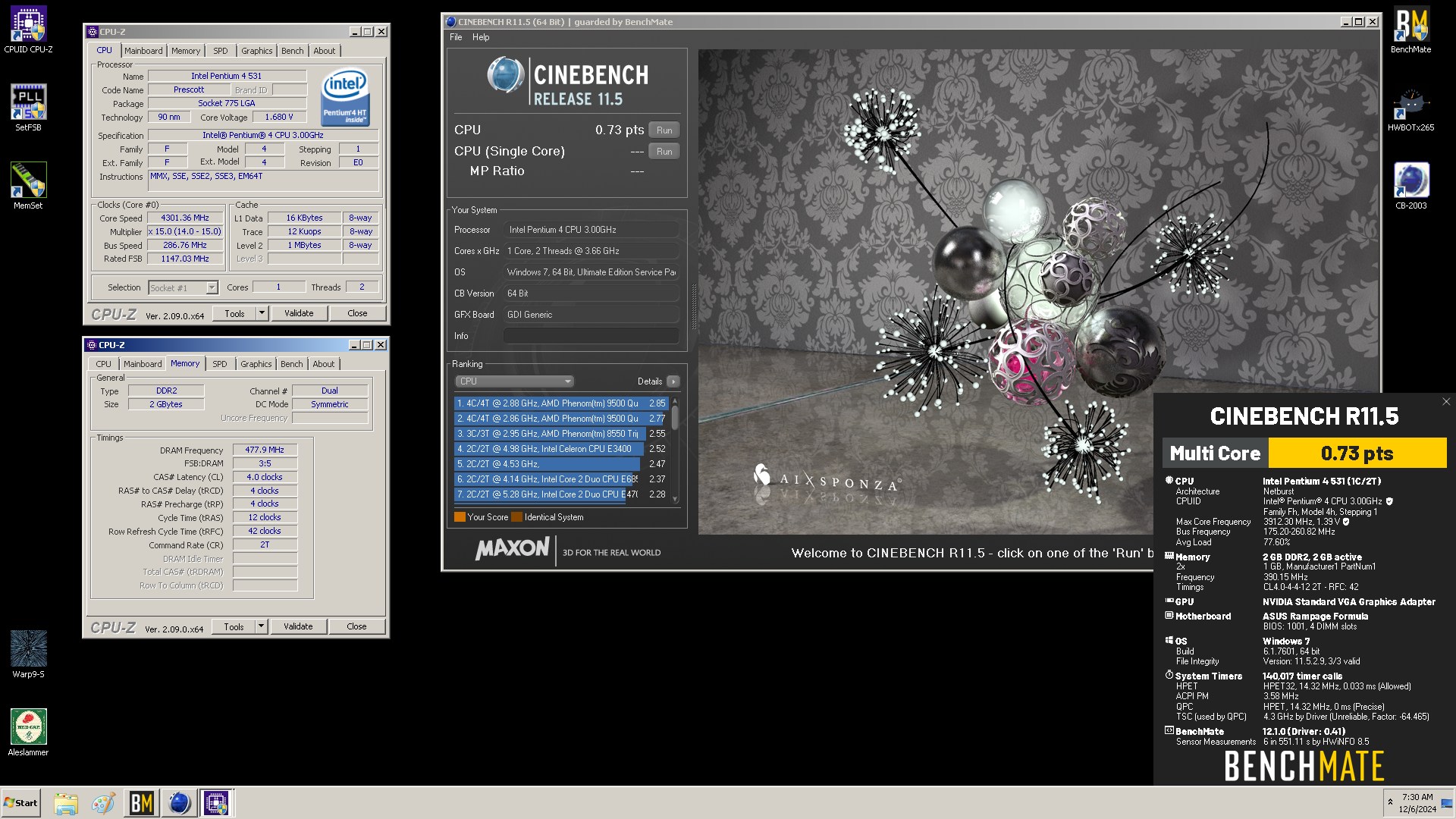Screen dimensions: 1456x819
Task: Click the Windows Start button
Action: tap(20, 803)
